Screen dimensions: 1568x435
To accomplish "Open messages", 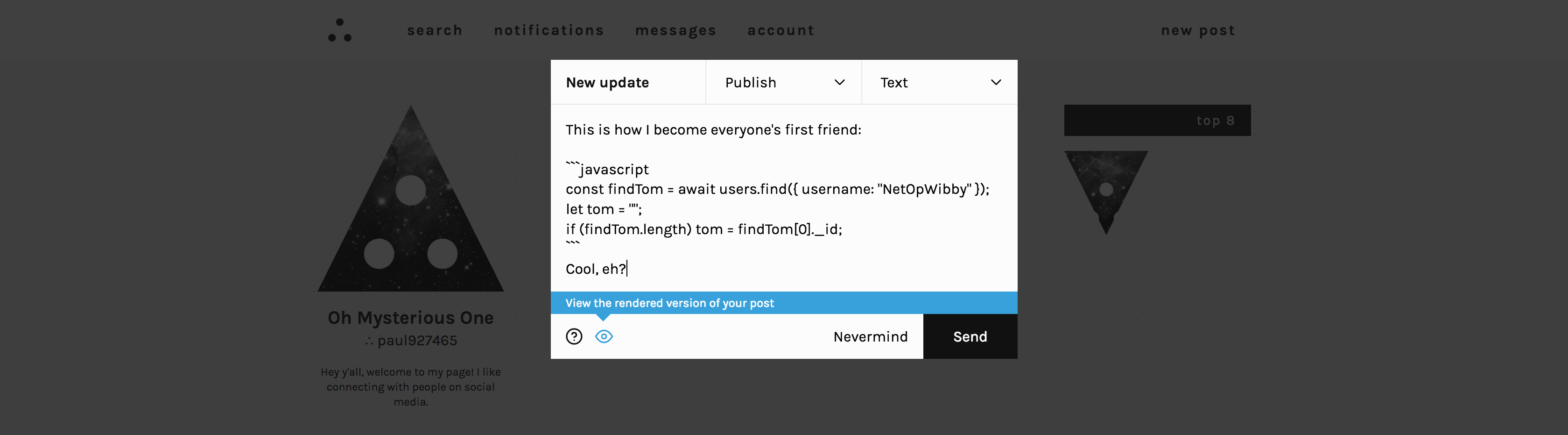I will pyautogui.click(x=675, y=30).
